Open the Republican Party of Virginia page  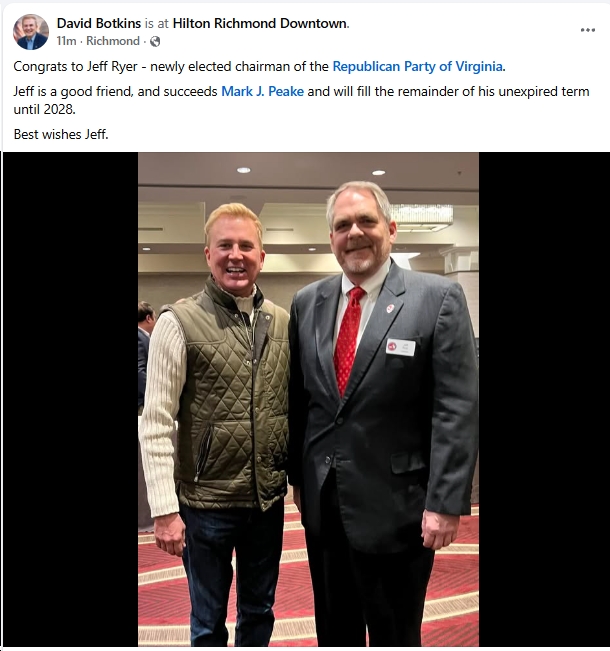click(418, 66)
